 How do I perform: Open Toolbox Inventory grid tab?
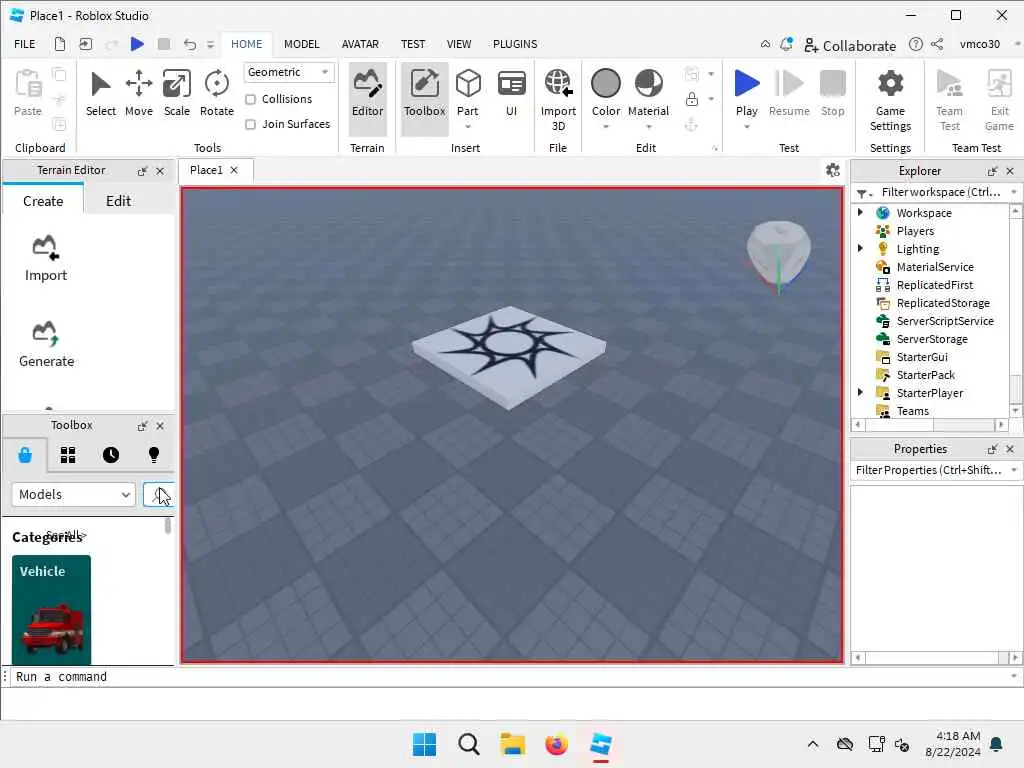(x=68, y=455)
